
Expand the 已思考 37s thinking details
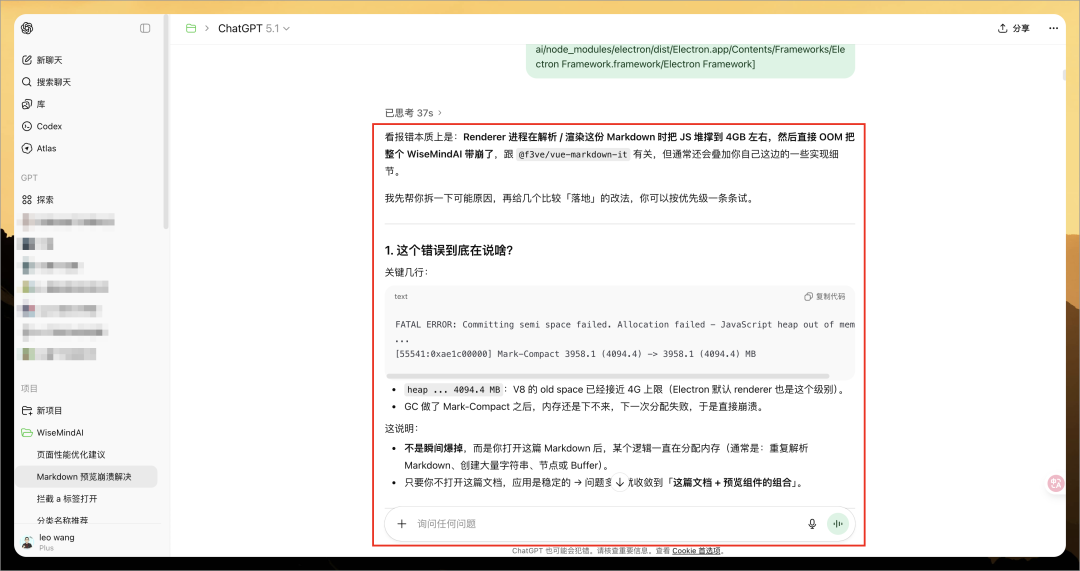click(x=413, y=112)
